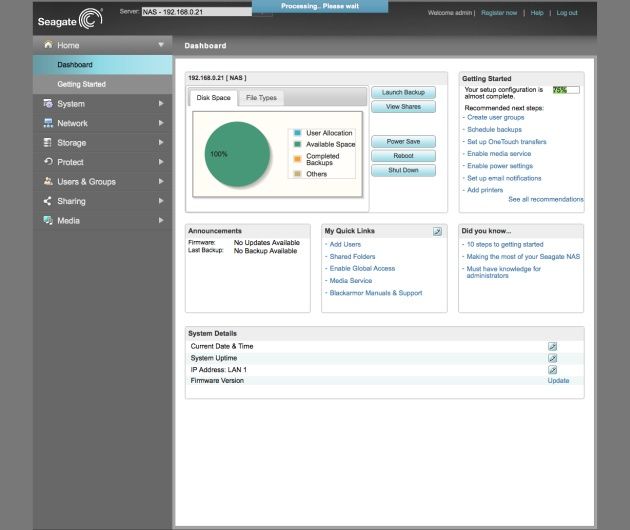Open the Help link
The width and height of the screenshot is (630, 530).
point(537,13)
